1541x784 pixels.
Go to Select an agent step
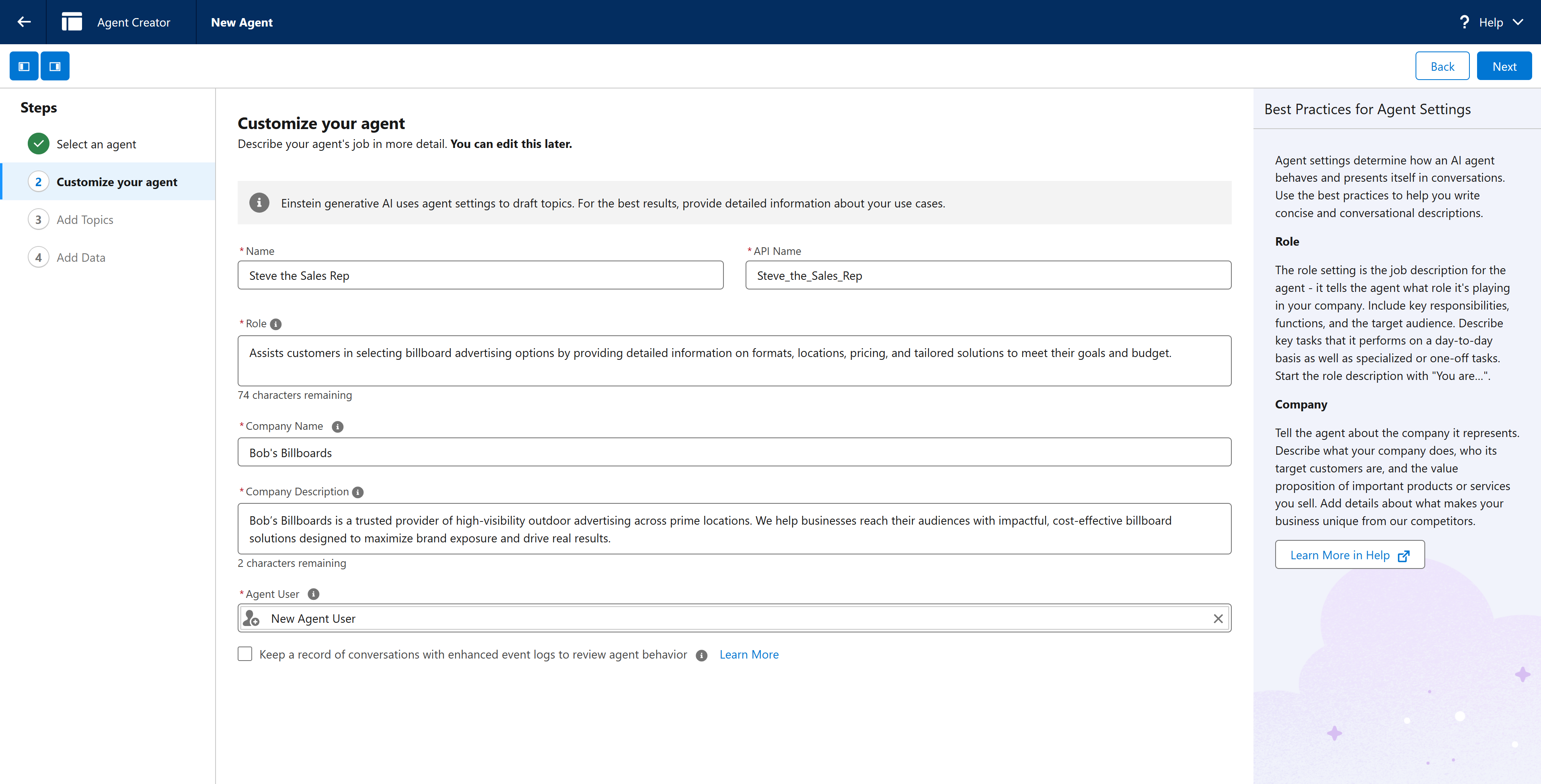pos(96,144)
